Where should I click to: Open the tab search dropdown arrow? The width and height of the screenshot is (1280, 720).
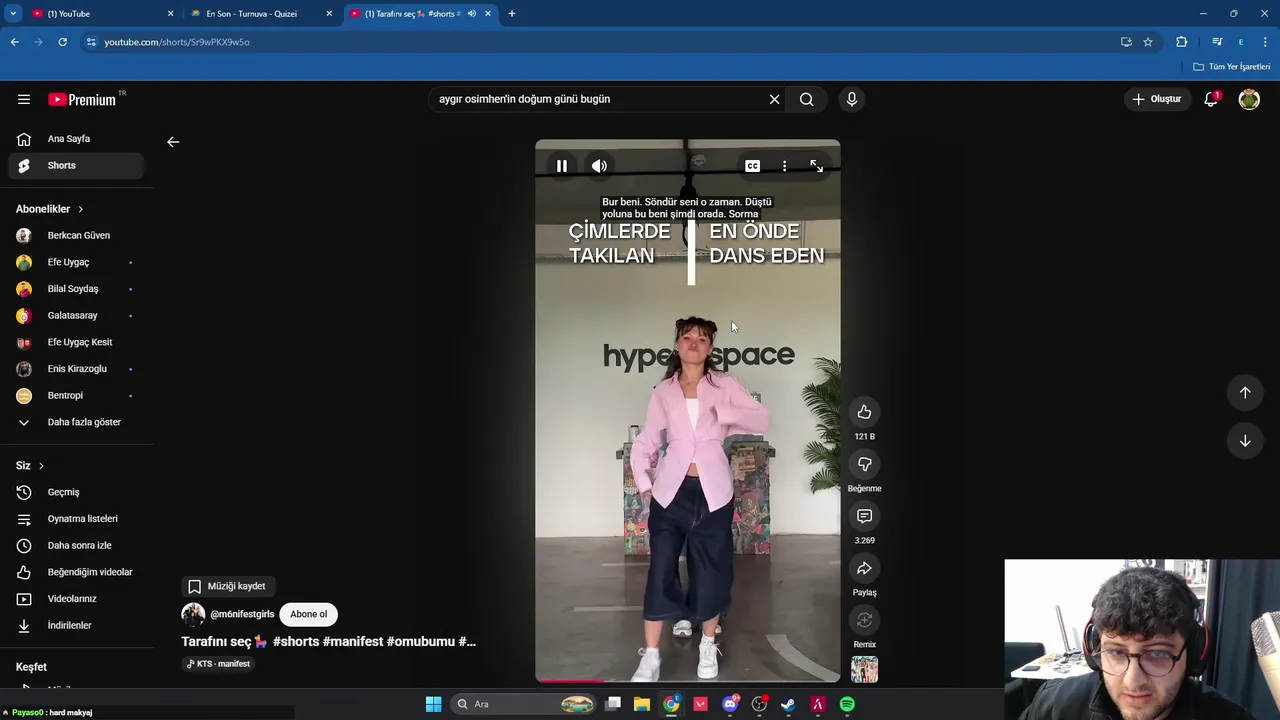pos(13,14)
